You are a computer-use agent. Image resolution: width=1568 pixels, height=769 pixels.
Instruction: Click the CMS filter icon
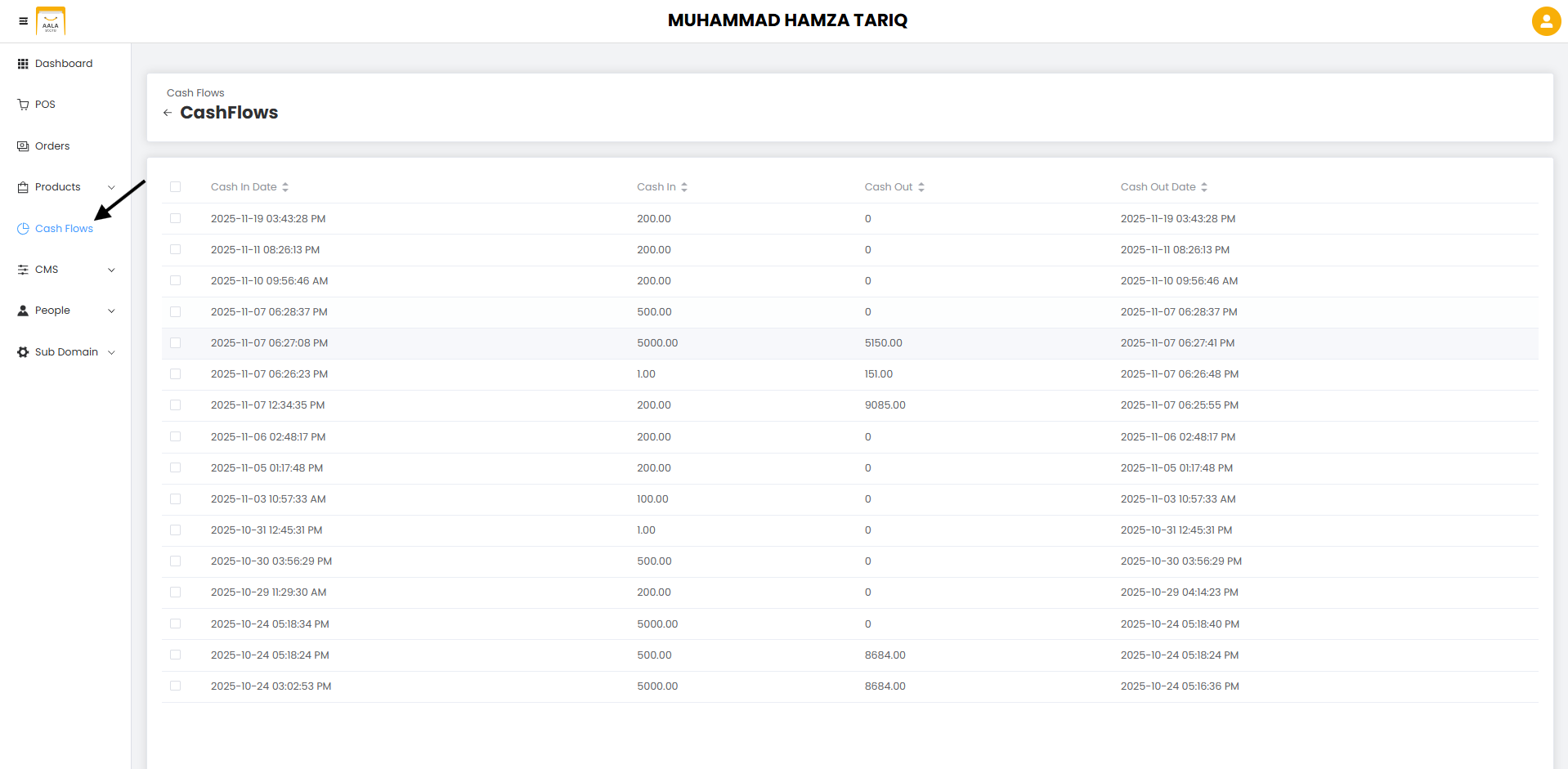[22, 269]
